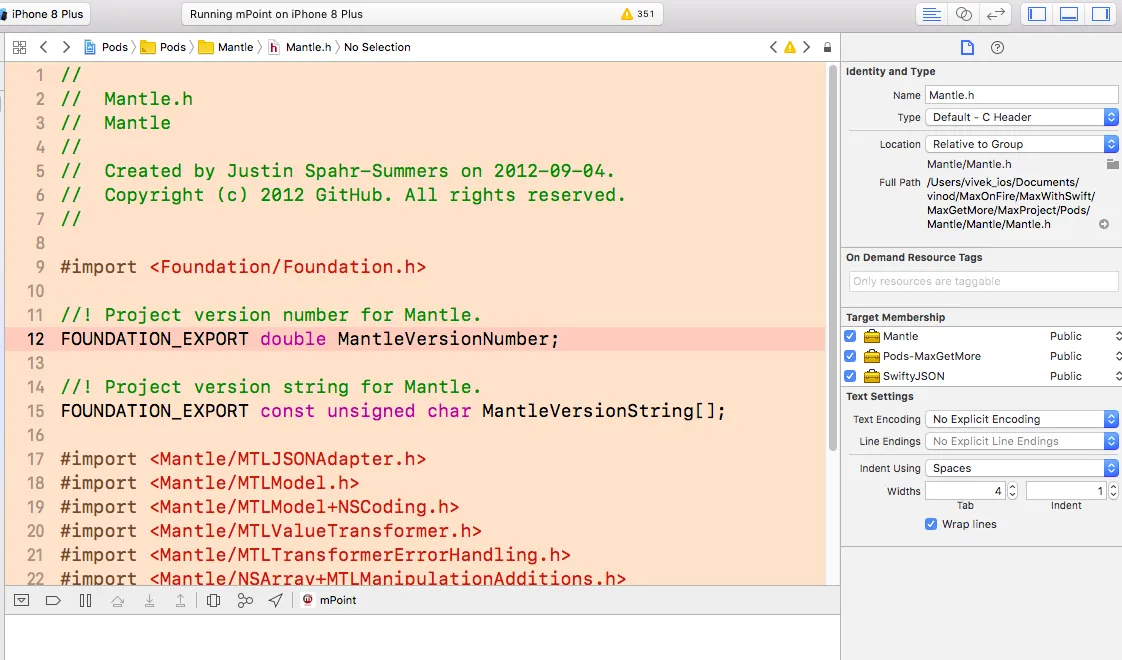Screen dimensions: 1122x660
Task: Pause program execution
Action: click(x=85, y=601)
